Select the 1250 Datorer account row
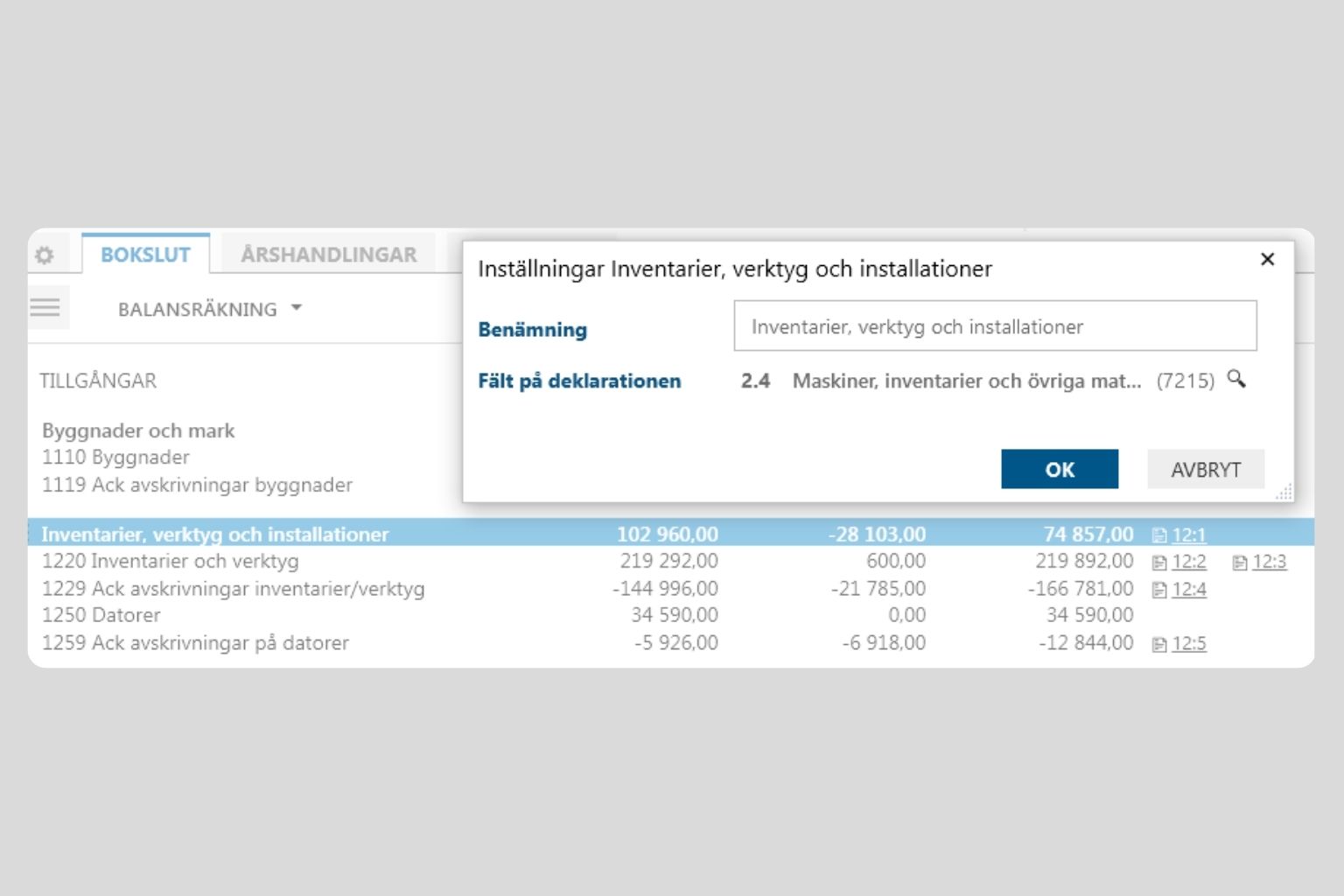This screenshot has height=896, width=1344. tap(101, 615)
